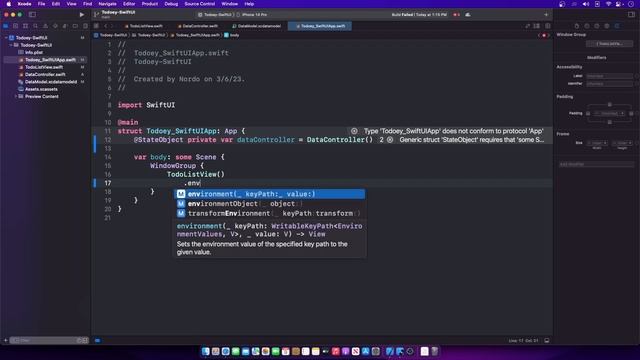Open the File inspector tab icon
The image size is (640, 360).
(577, 26)
